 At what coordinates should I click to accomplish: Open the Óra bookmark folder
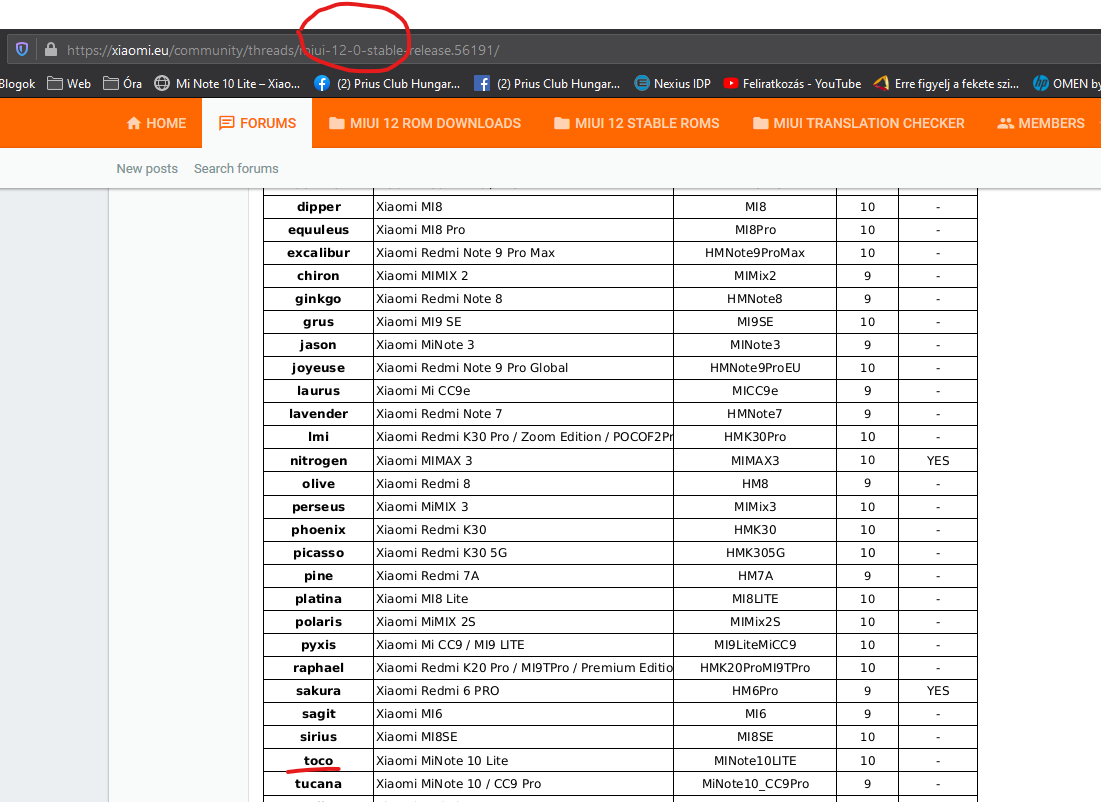(122, 84)
